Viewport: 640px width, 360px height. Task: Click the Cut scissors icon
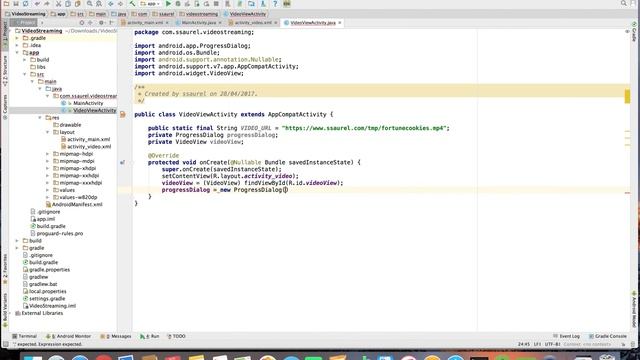point(58,4)
